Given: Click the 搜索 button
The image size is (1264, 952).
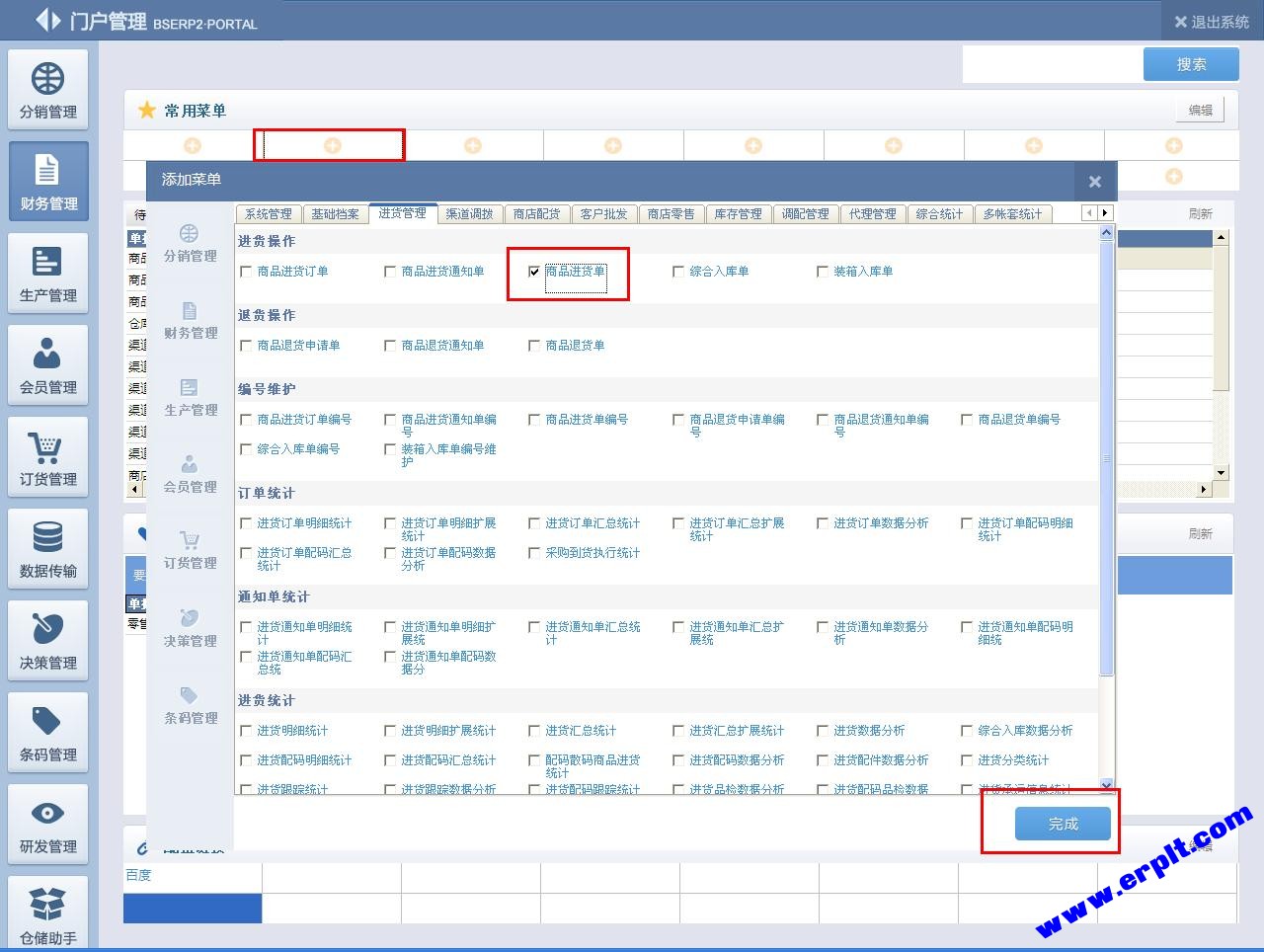Looking at the screenshot, I should pos(1191,64).
